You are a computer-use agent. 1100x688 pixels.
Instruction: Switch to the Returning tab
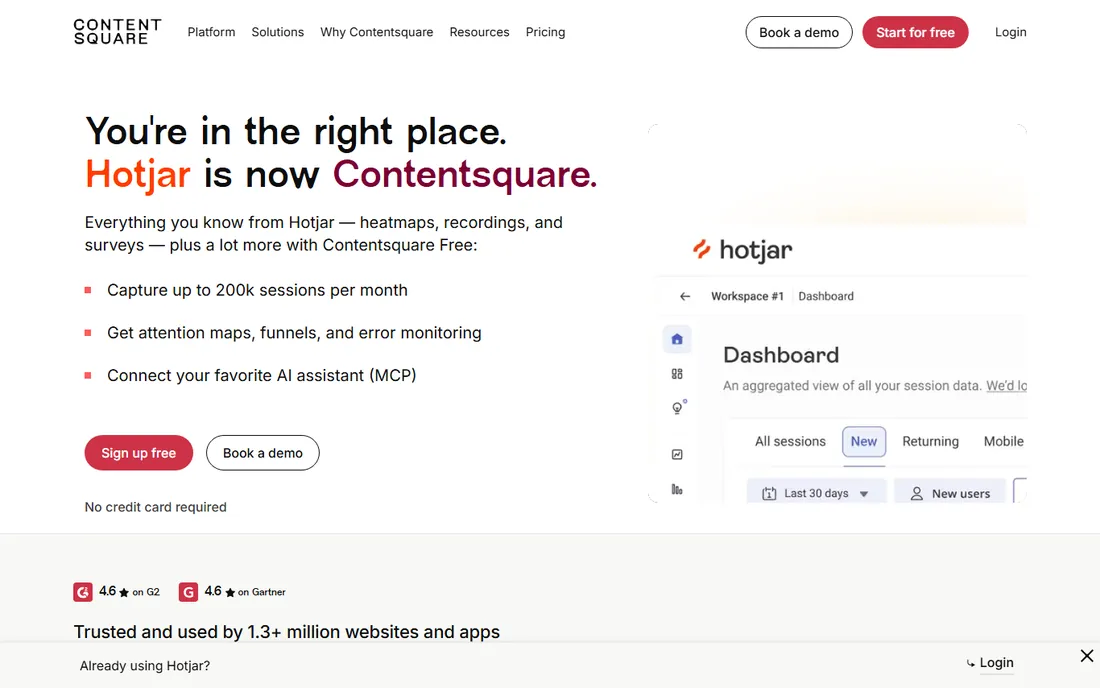click(x=930, y=442)
